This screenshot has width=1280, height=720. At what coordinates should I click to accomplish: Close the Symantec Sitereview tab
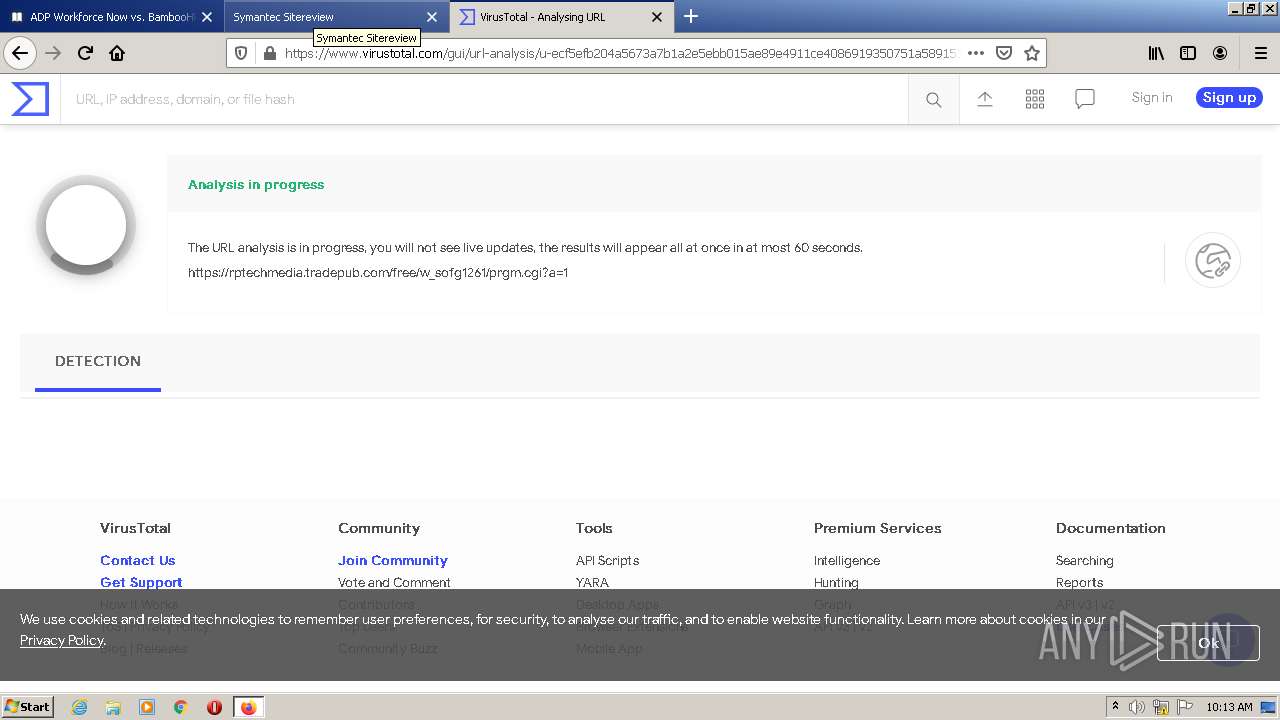432,17
